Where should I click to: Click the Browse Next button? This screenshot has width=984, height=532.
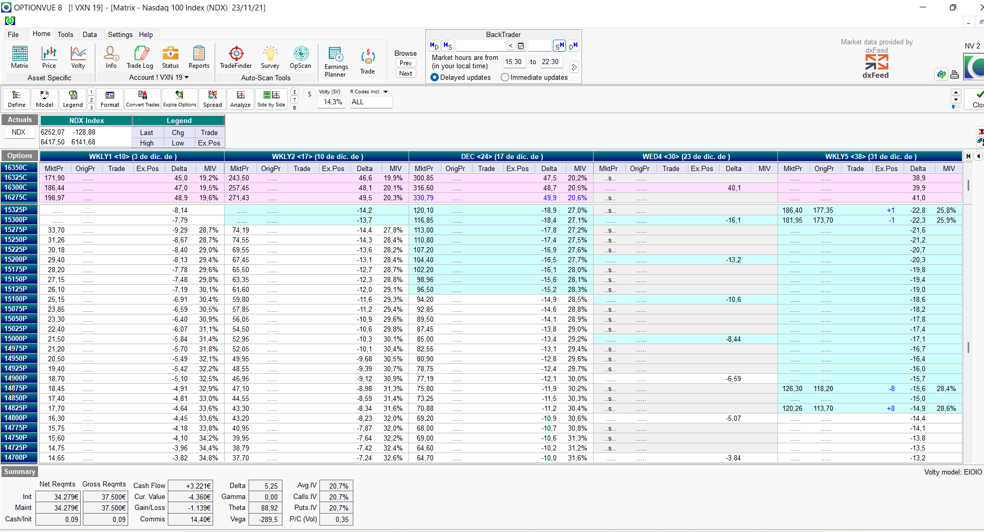[405, 73]
